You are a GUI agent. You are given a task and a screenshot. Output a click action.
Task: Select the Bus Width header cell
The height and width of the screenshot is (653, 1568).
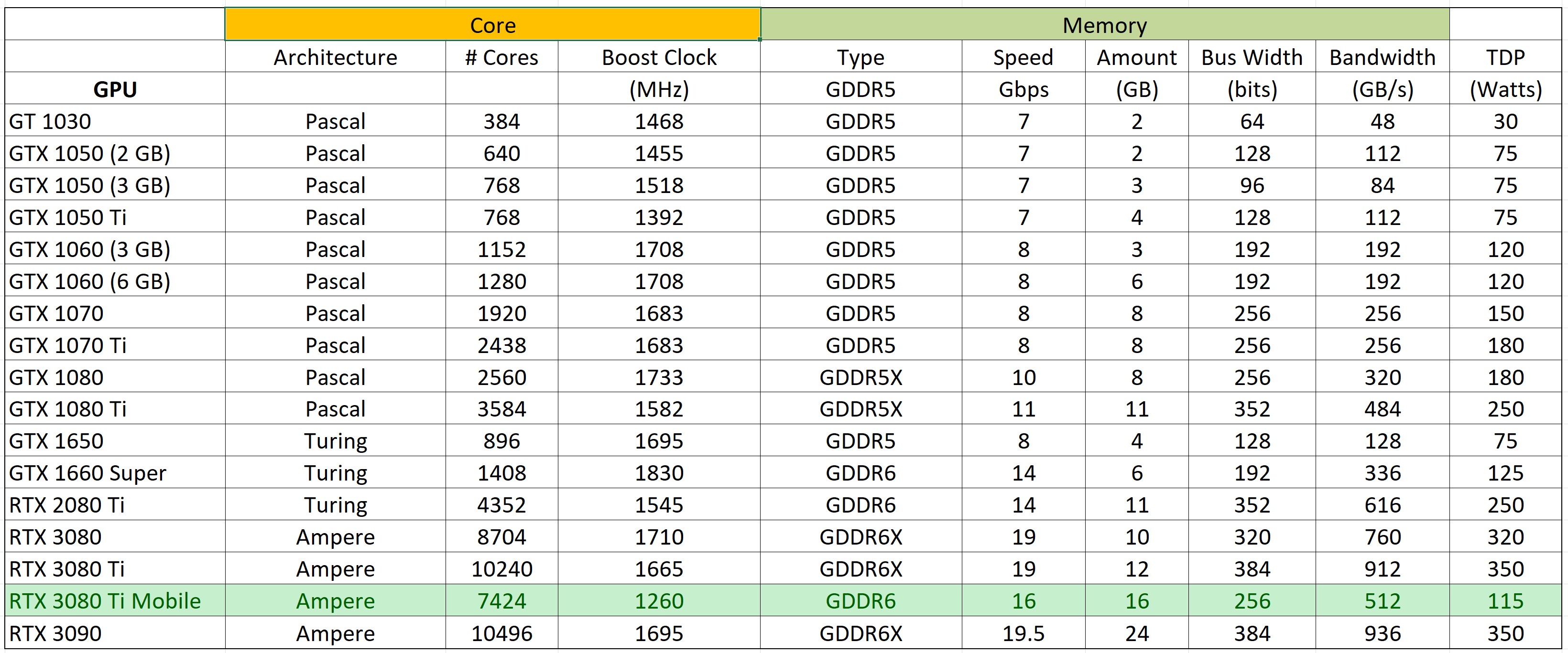[x=1252, y=57]
